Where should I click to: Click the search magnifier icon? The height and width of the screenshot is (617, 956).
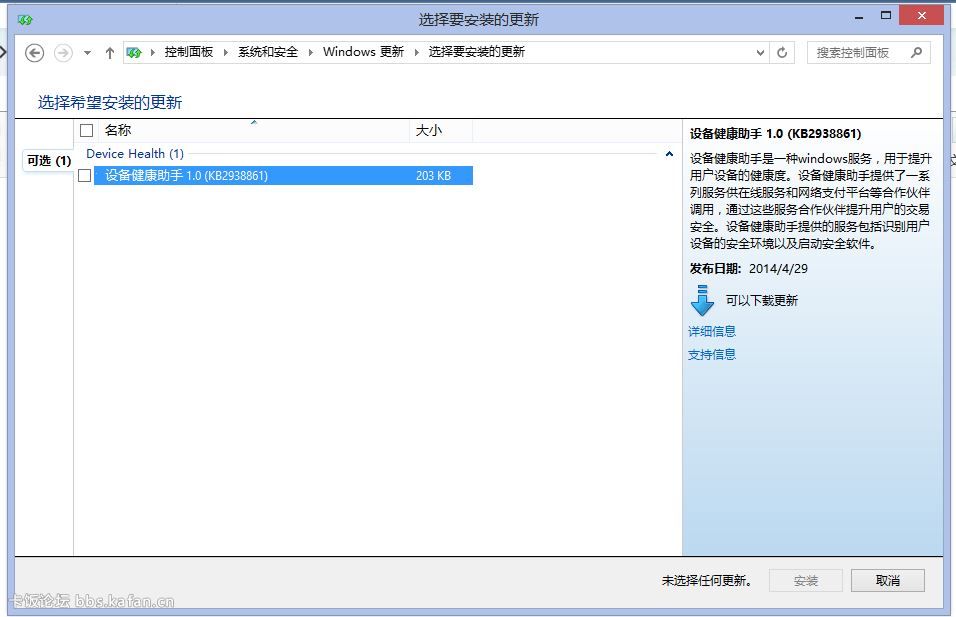coord(916,53)
